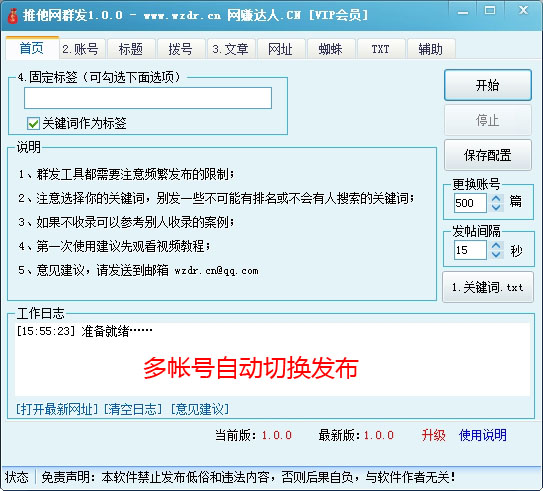The image size is (543, 491).
Task: Click the 当前版 version number 1.0.0
Action: pyautogui.click(x=277, y=435)
